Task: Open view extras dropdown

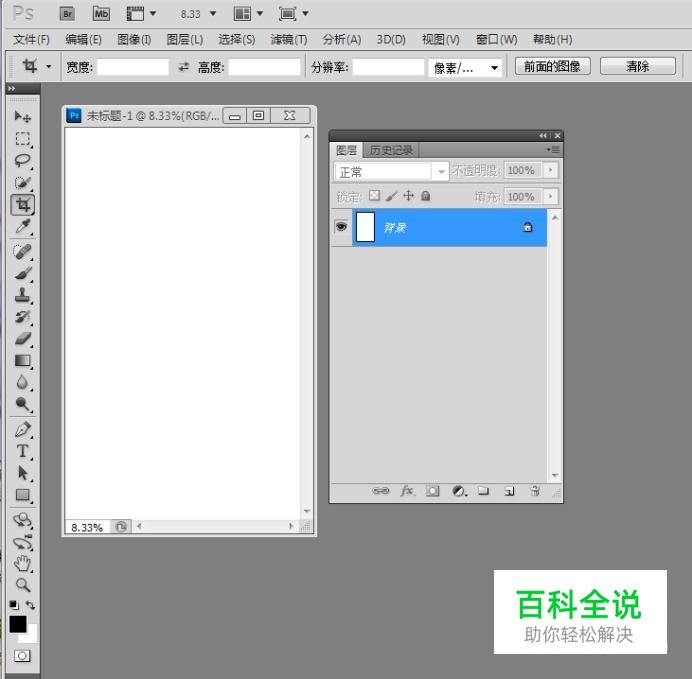Action: pyautogui.click(x=141, y=14)
